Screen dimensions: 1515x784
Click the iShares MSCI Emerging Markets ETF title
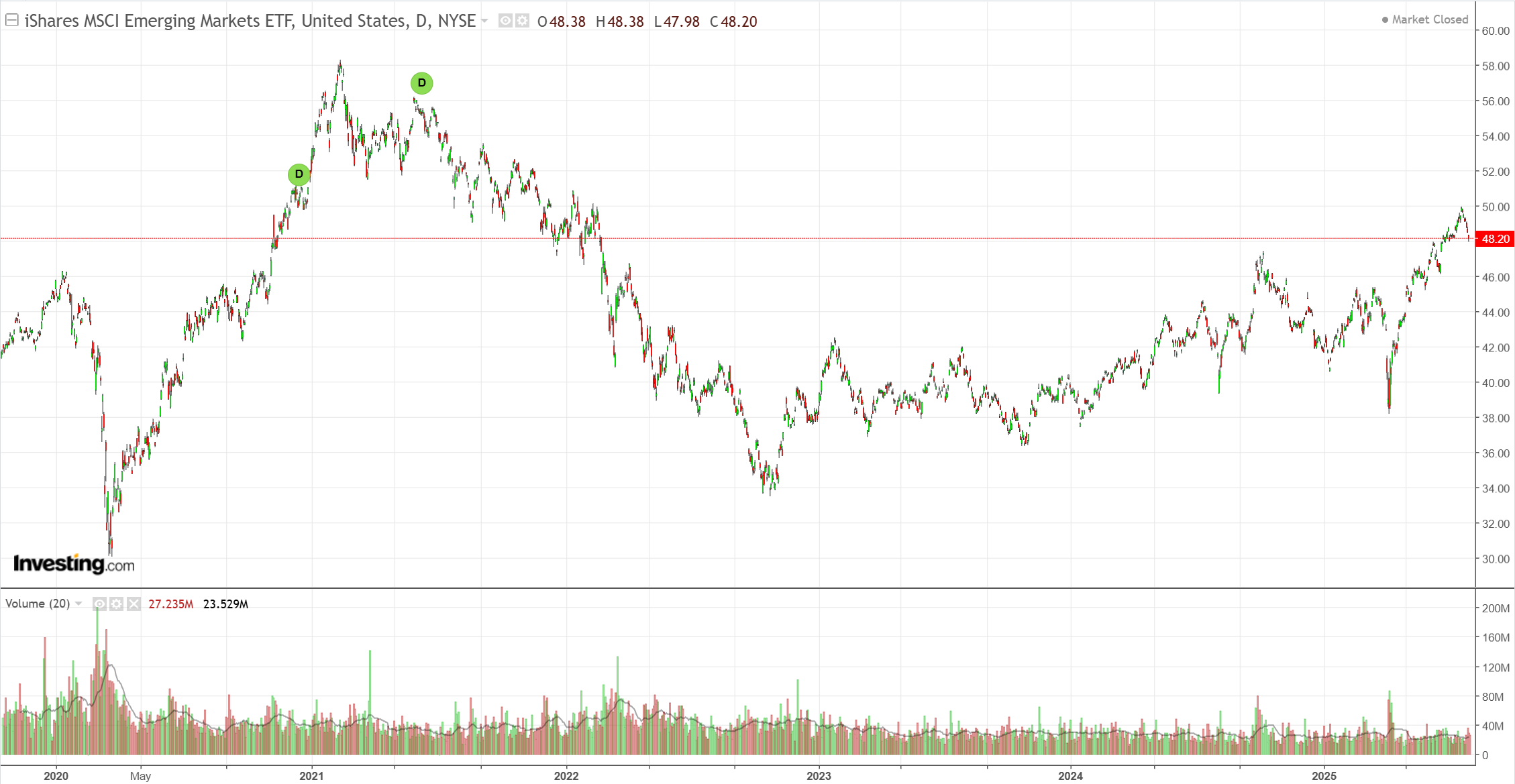(159, 21)
